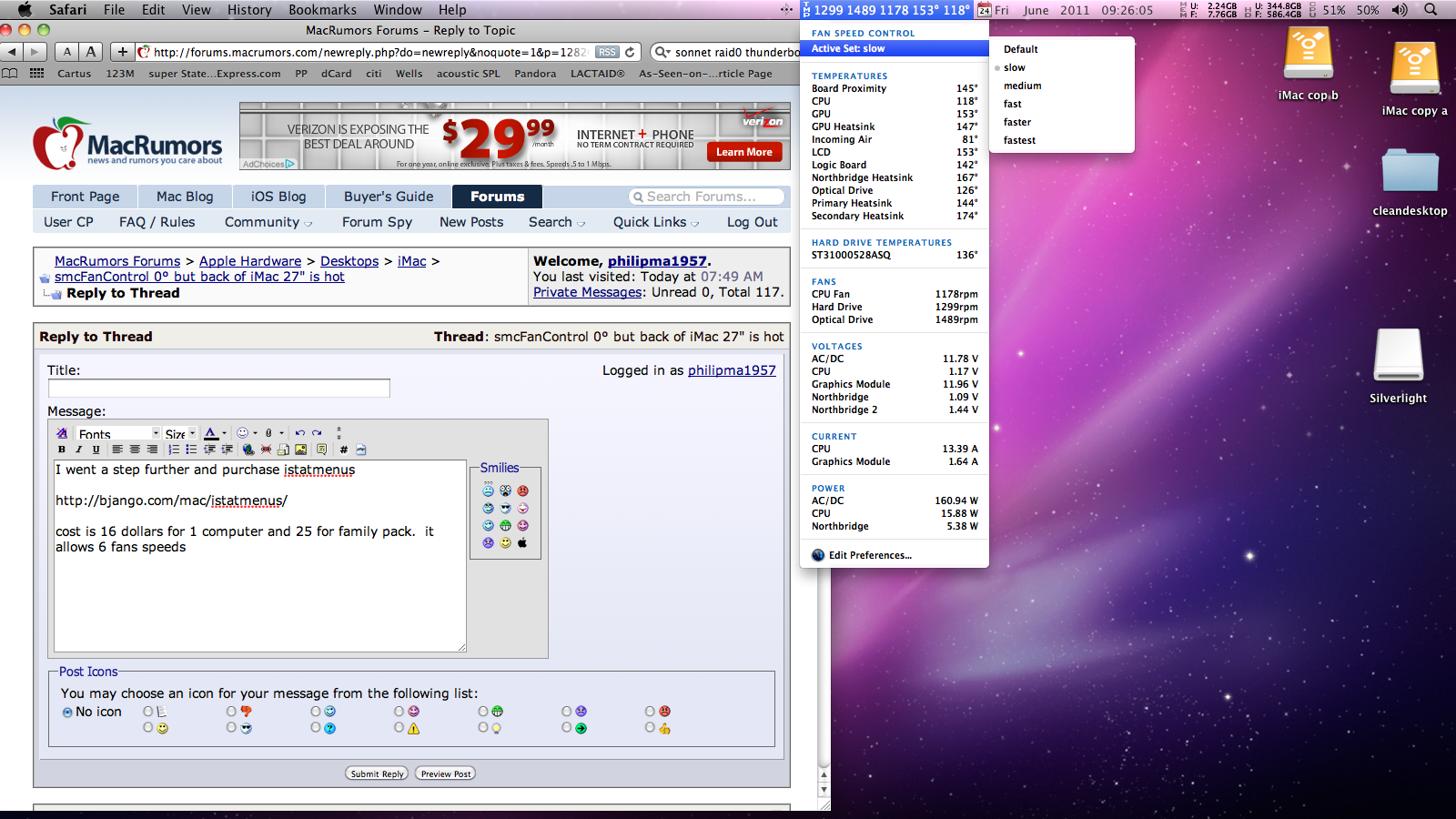Insert the sunglasses cool smilie
The image size is (1456, 819).
pyautogui.click(x=505, y=508)
